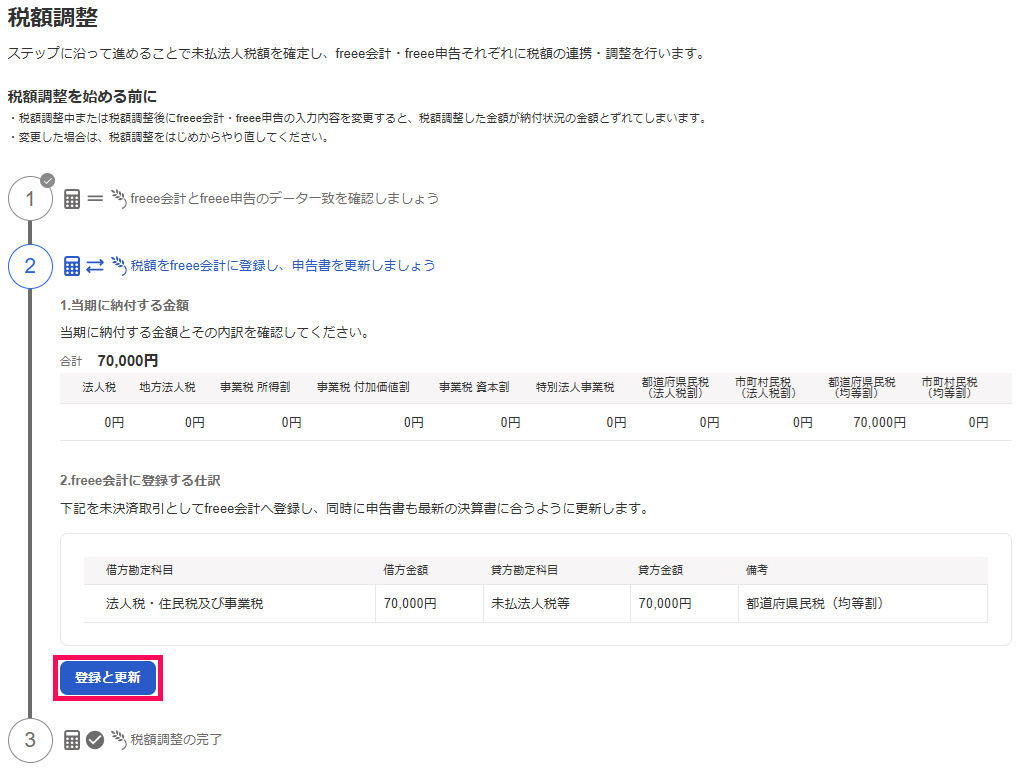Click small completed check badge on step 1

(48, 181)
